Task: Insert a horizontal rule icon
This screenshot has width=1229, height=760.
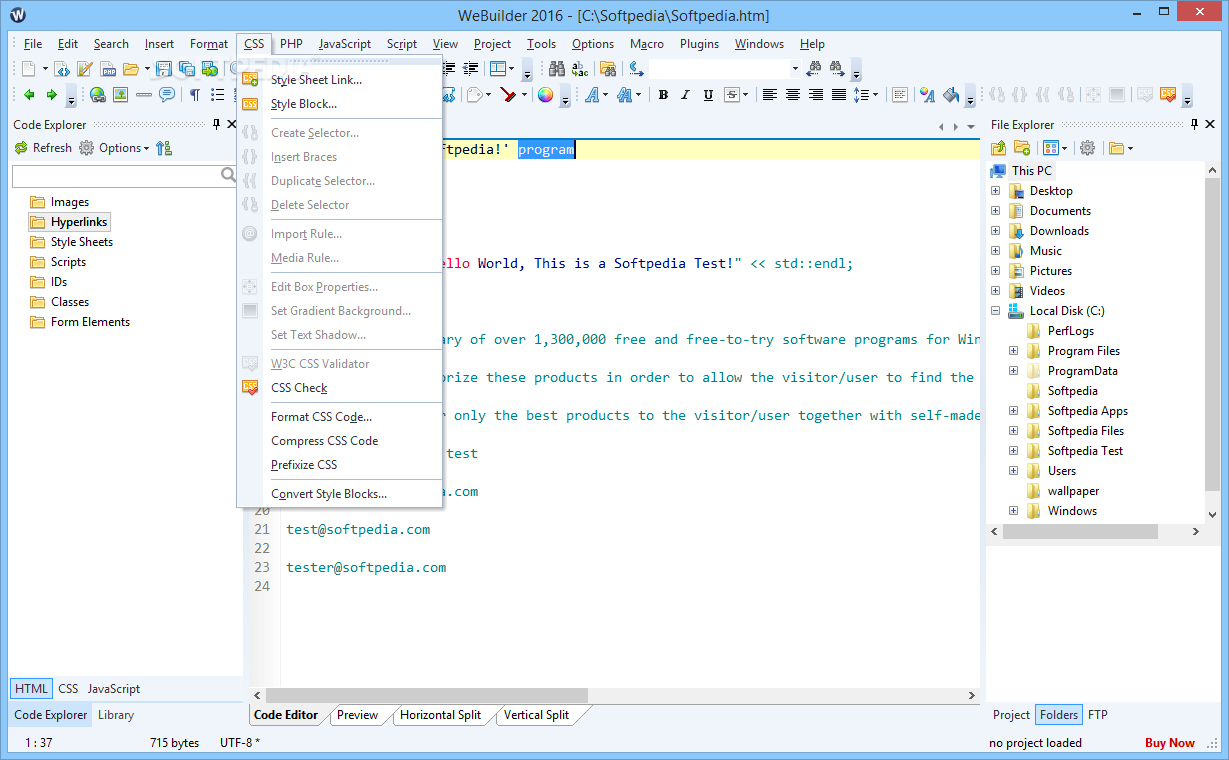Action: [143, 95]
